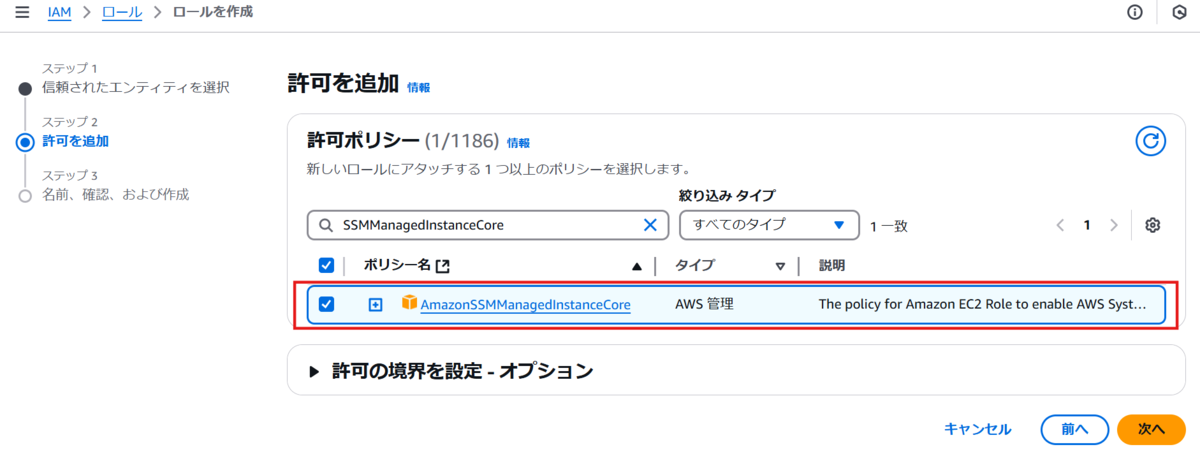Click ステップ 3 label
This screenshot has height=454, width=1200.
pos(69,175)
